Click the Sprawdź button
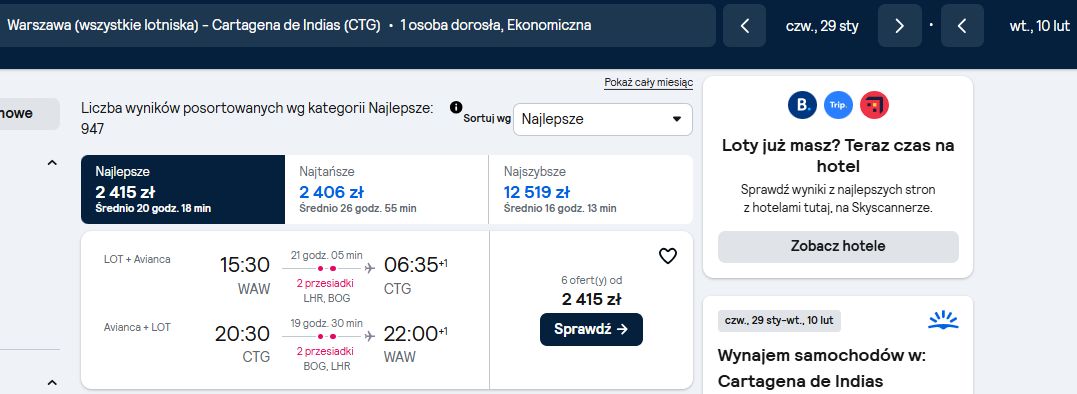The image size is (1077, 394). (x=591, y=329)
